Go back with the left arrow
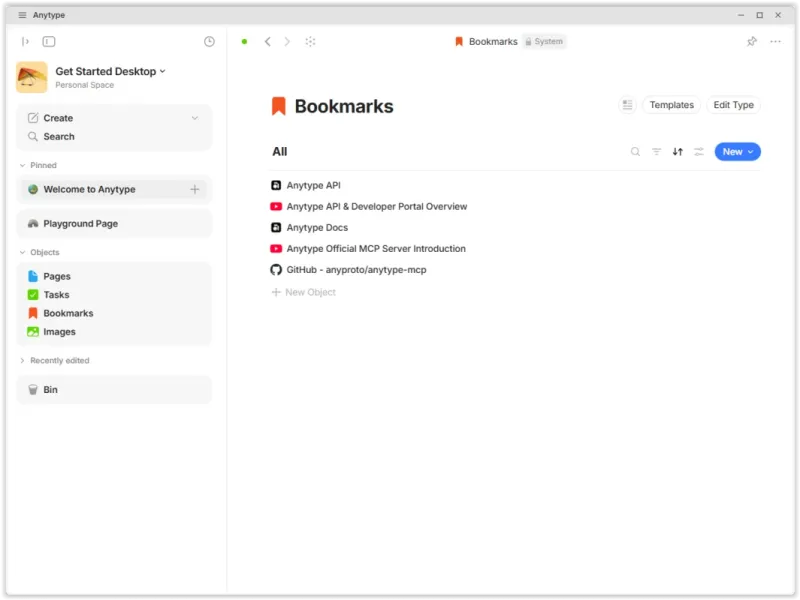 [x=267, y=41]
